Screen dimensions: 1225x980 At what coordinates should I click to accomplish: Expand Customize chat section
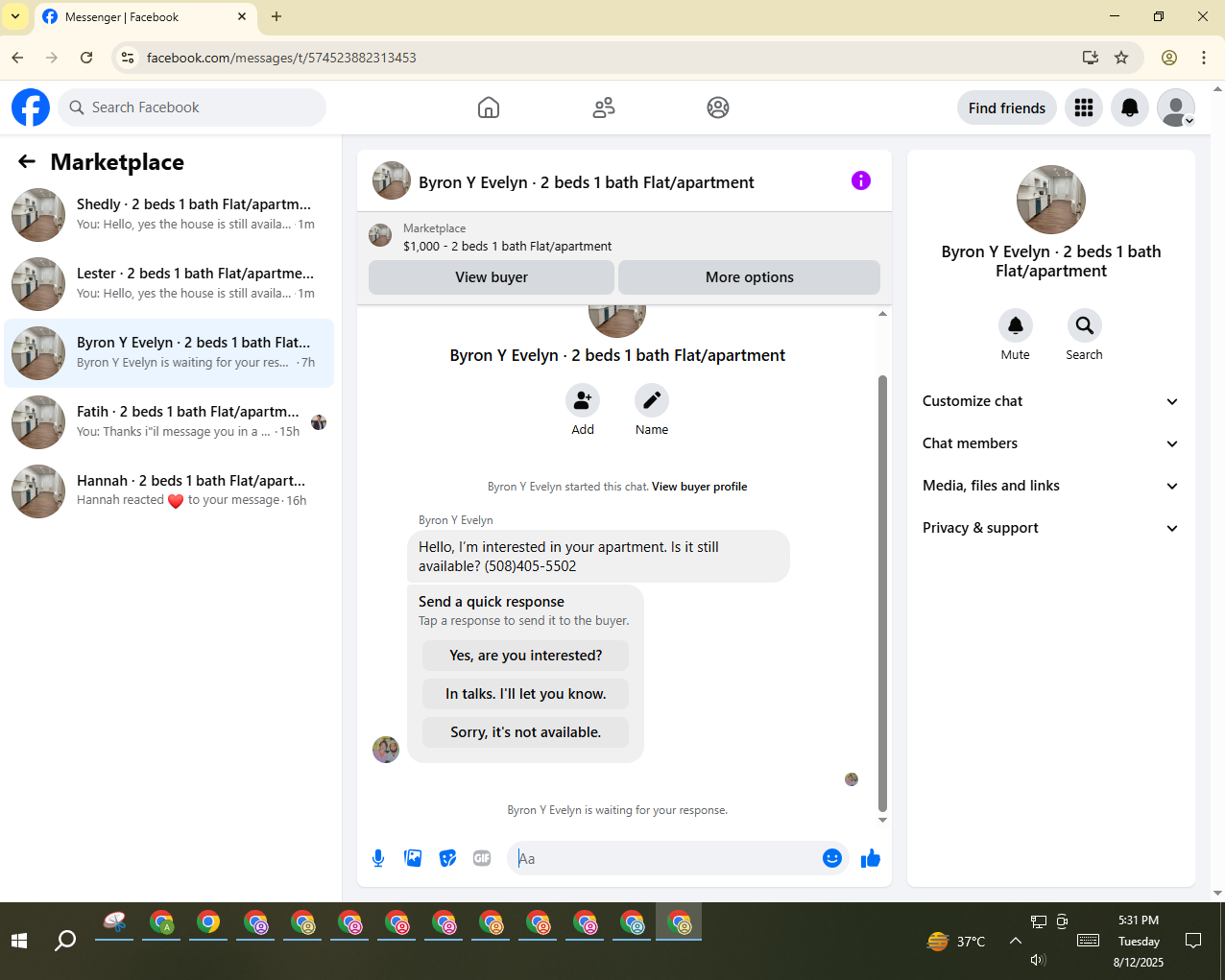(x=1051, y=401)
